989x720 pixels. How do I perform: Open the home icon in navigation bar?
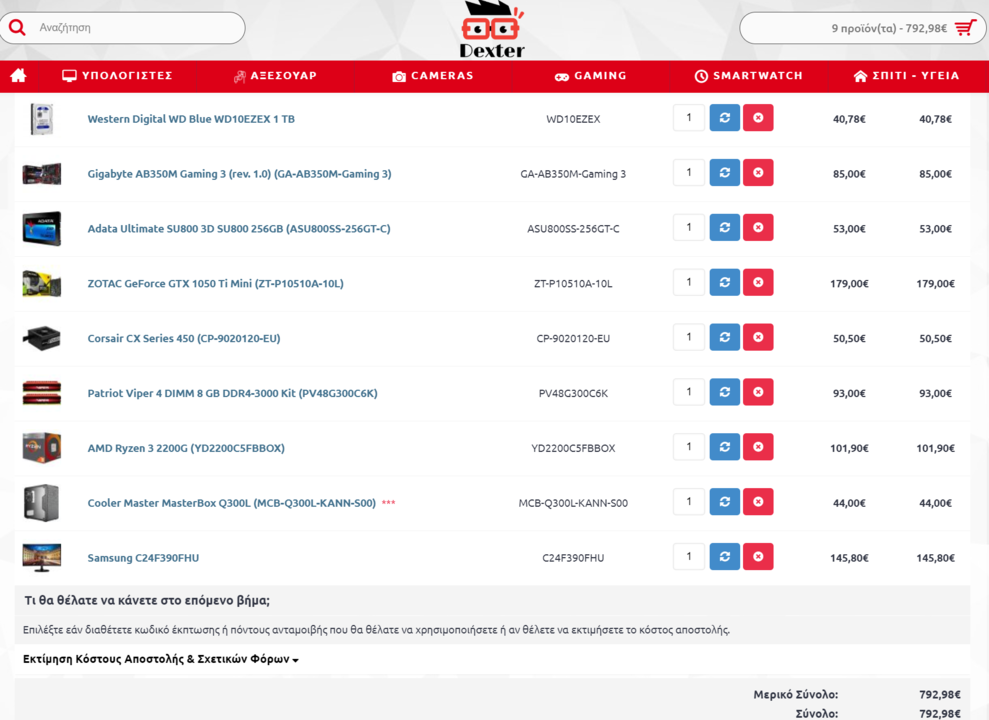(18, 76)
